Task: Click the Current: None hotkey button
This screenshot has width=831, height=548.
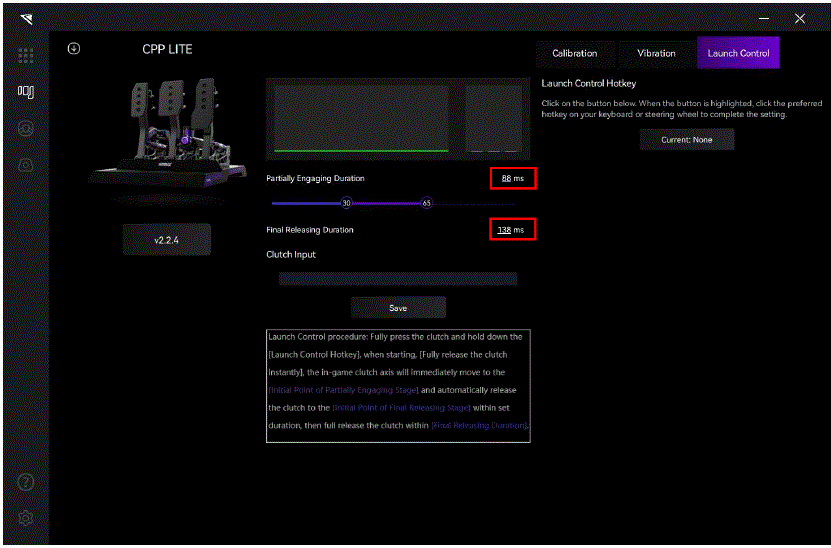Action: 687,140
